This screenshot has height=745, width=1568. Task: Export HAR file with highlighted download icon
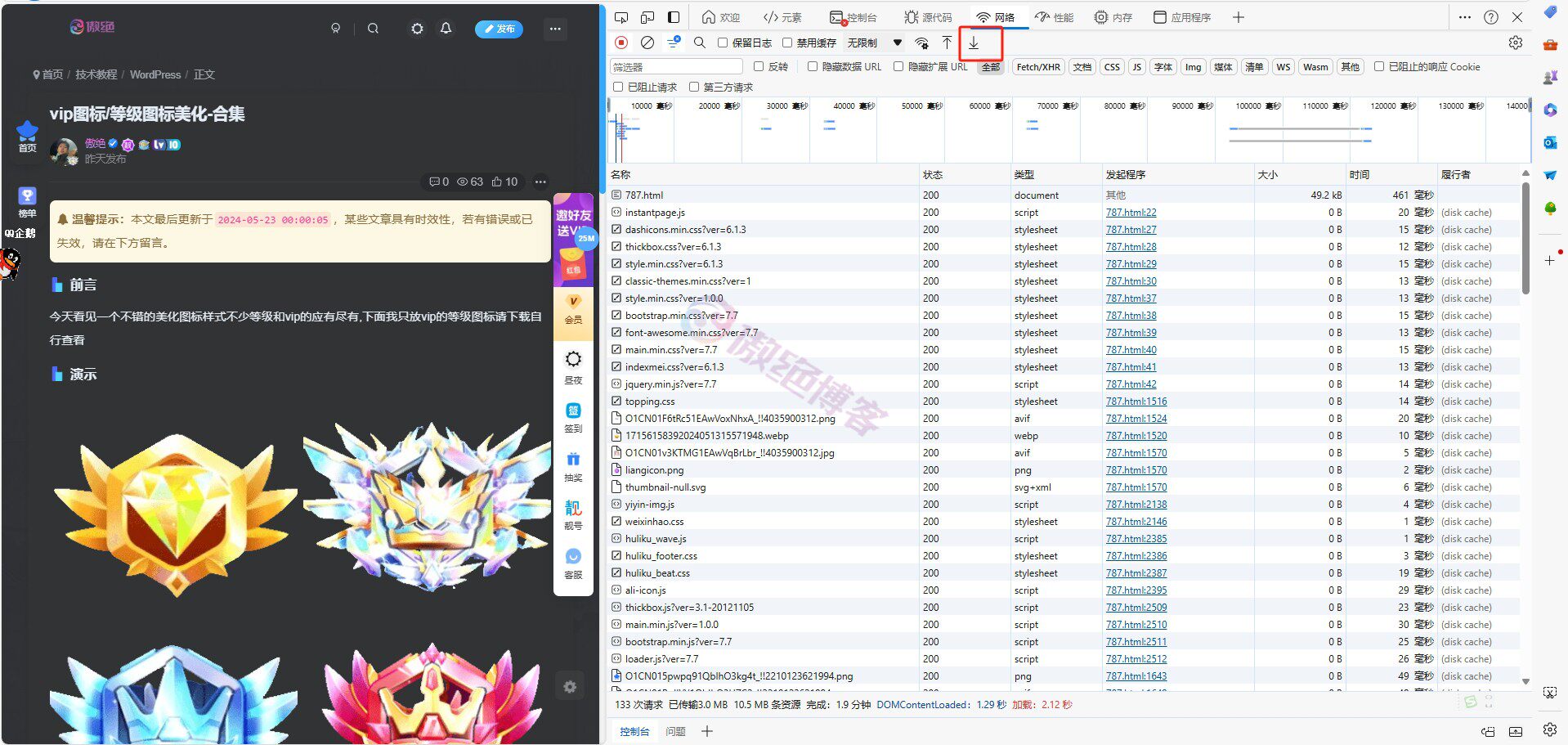click(973, 43)
